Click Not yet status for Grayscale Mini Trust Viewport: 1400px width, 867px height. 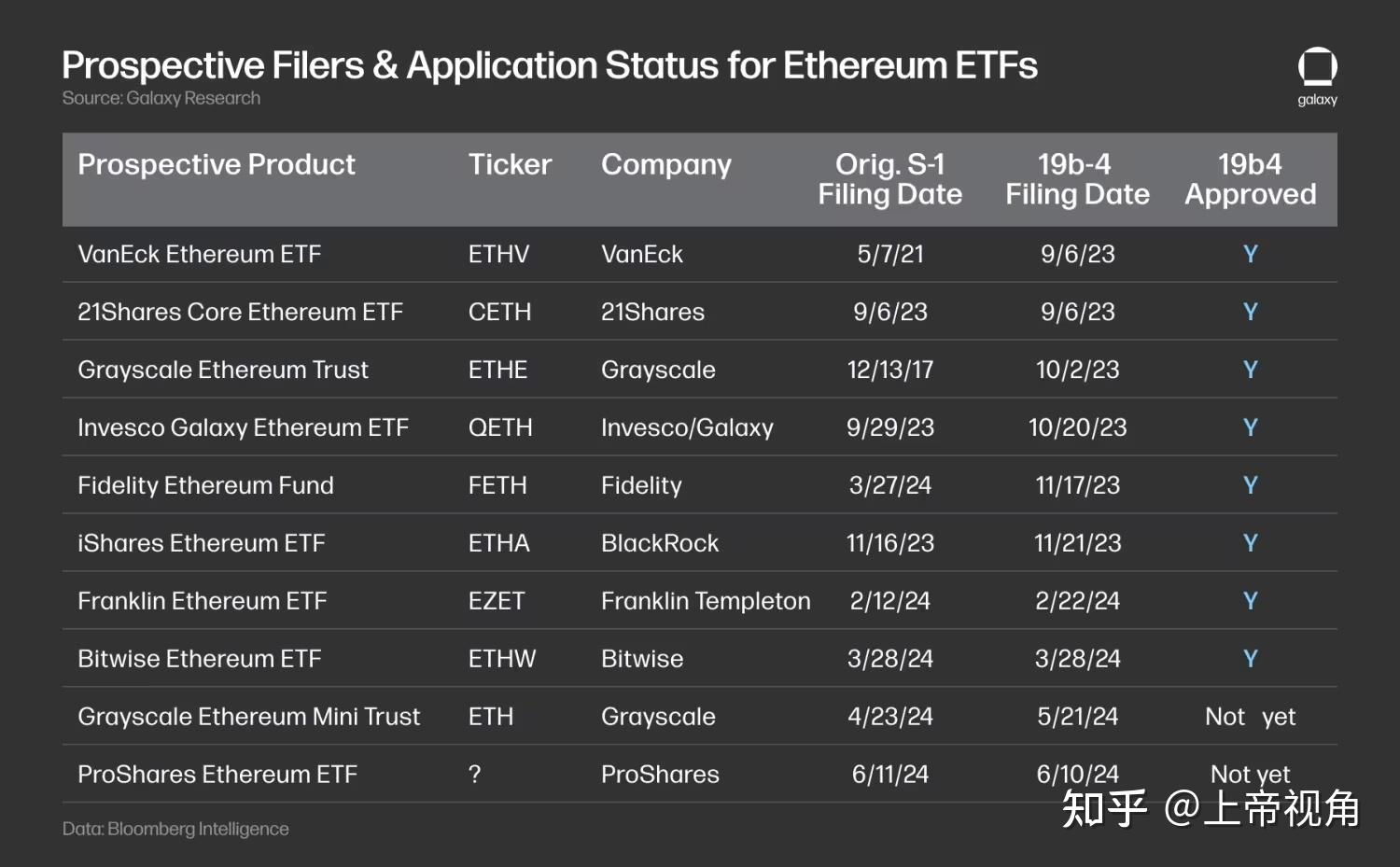1251,717
